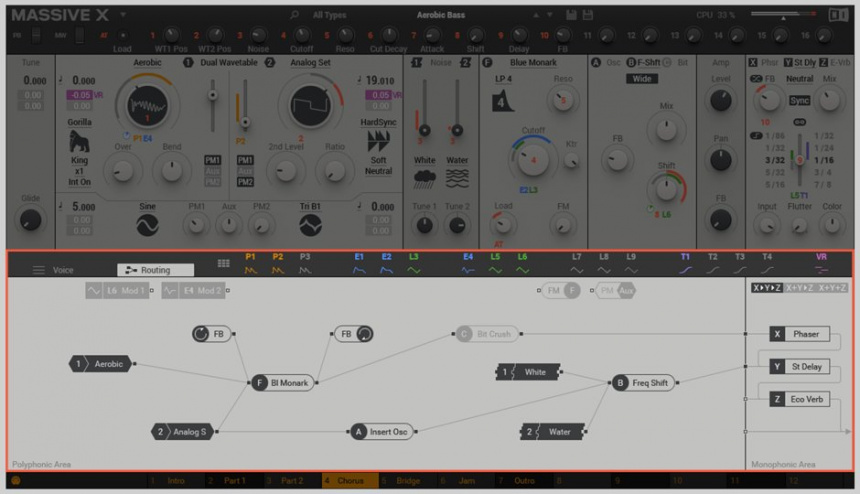Switch to the Voice tab
860x494 pixels.
(x=63, y=270)
